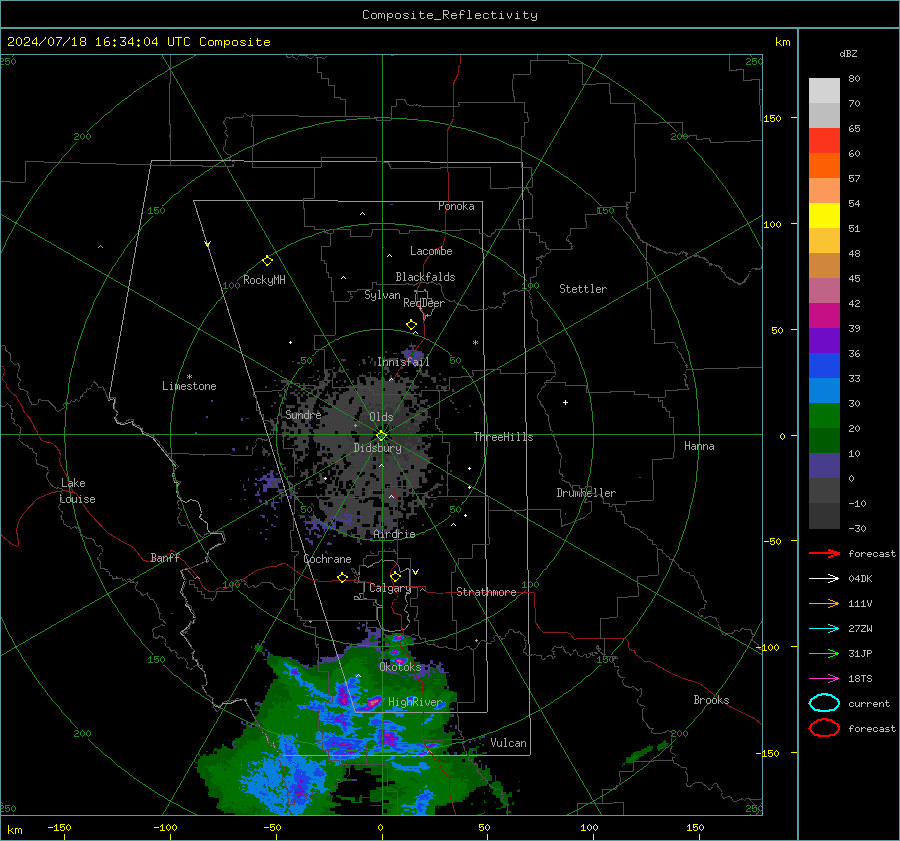Click the Strathmore map label
This screenshot has height=841, width=900.
pyautogui.click(x=486, y=592)
